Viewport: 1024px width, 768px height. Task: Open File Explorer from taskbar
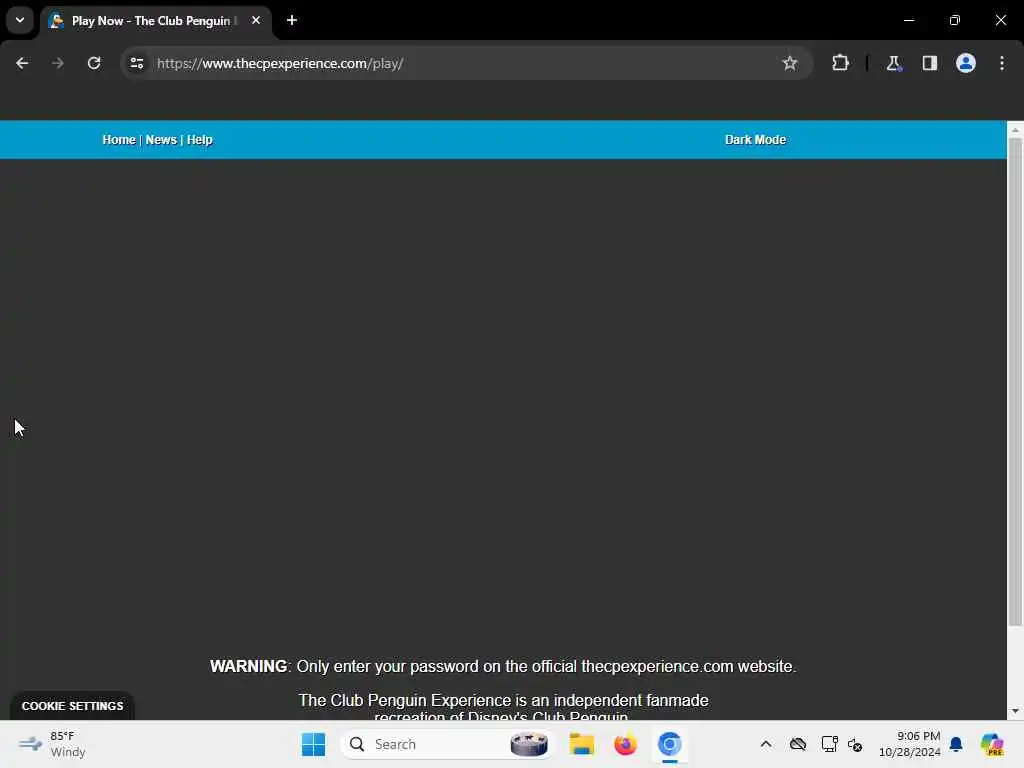coord(581,744)
